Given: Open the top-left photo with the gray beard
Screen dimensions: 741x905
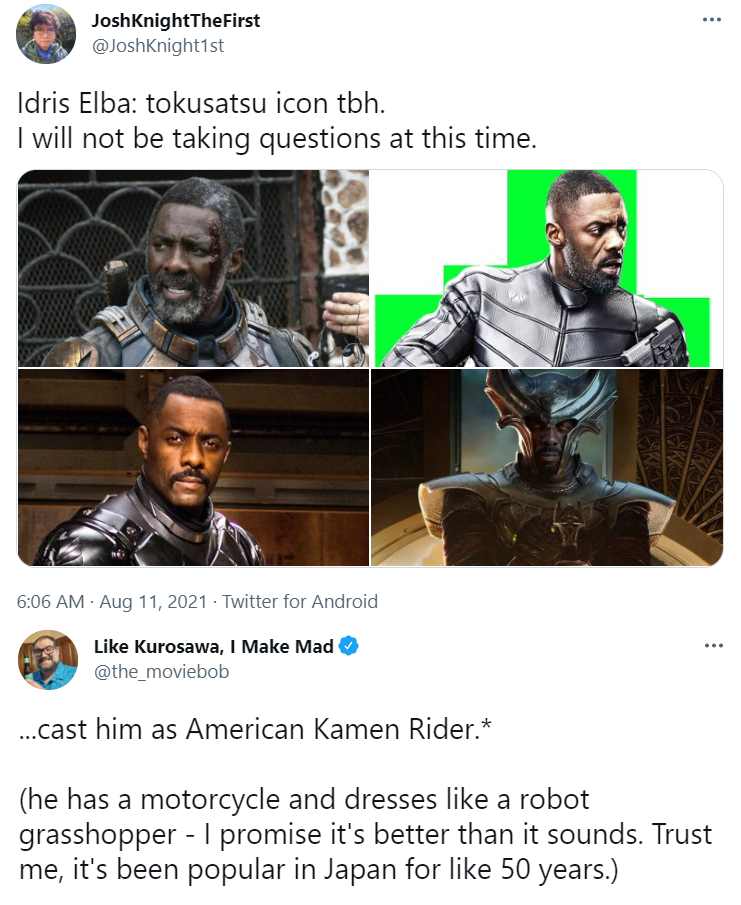Looking at the screenshot, I should pos(193,268).
